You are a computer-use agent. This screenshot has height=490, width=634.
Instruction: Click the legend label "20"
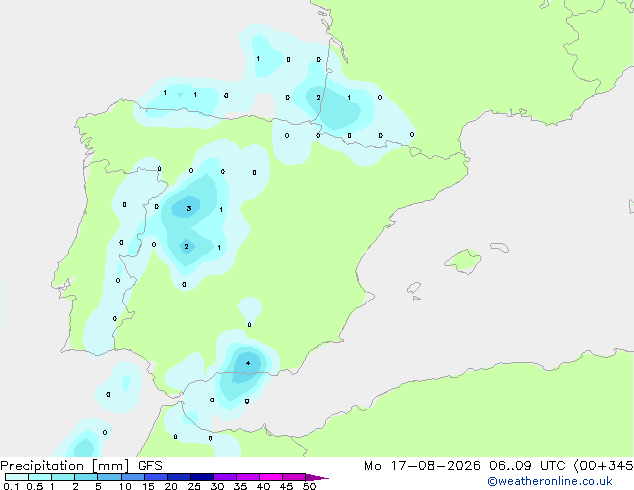click(171, 486)
